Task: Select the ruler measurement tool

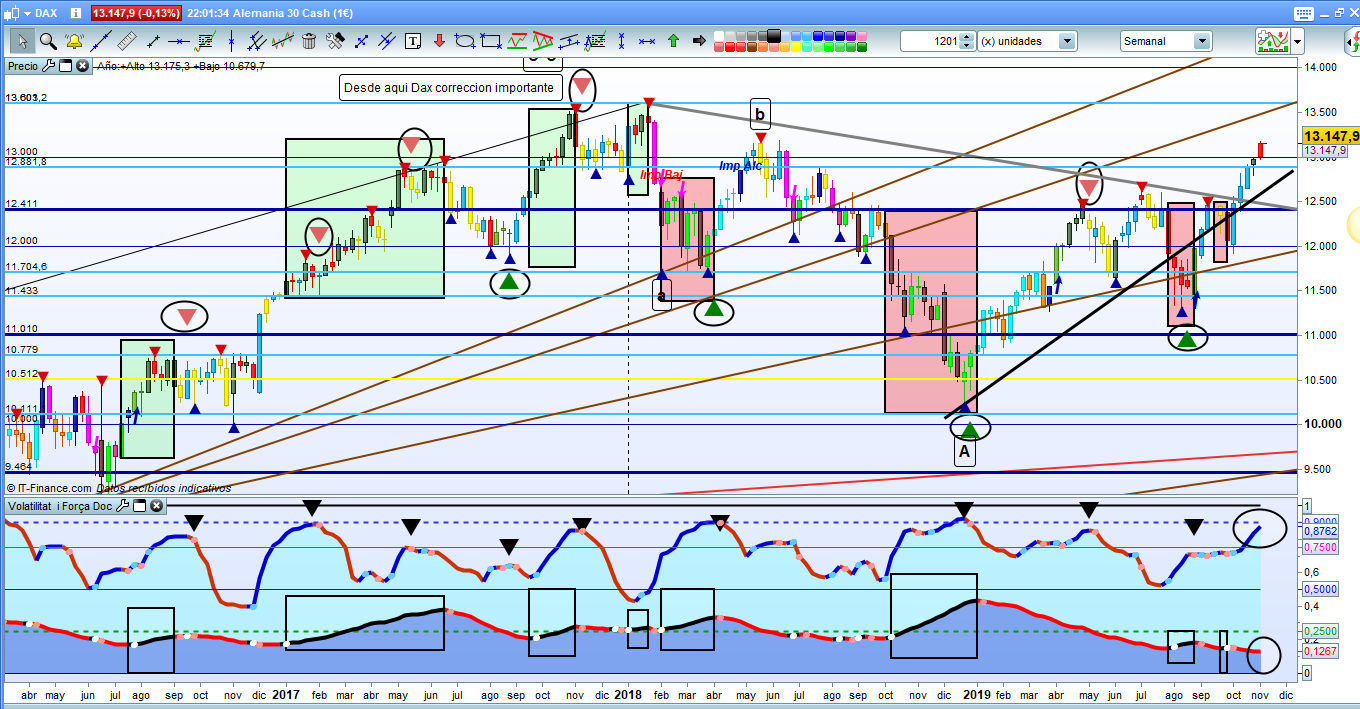Action: coord(126,41)
